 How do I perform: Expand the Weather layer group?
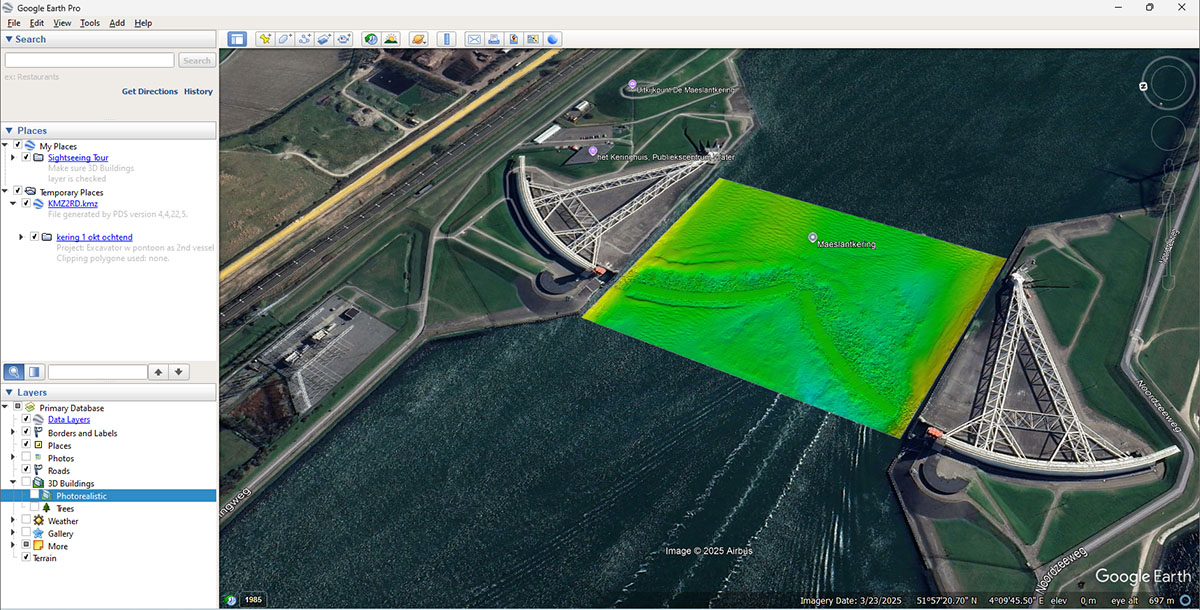pos(13,521)
